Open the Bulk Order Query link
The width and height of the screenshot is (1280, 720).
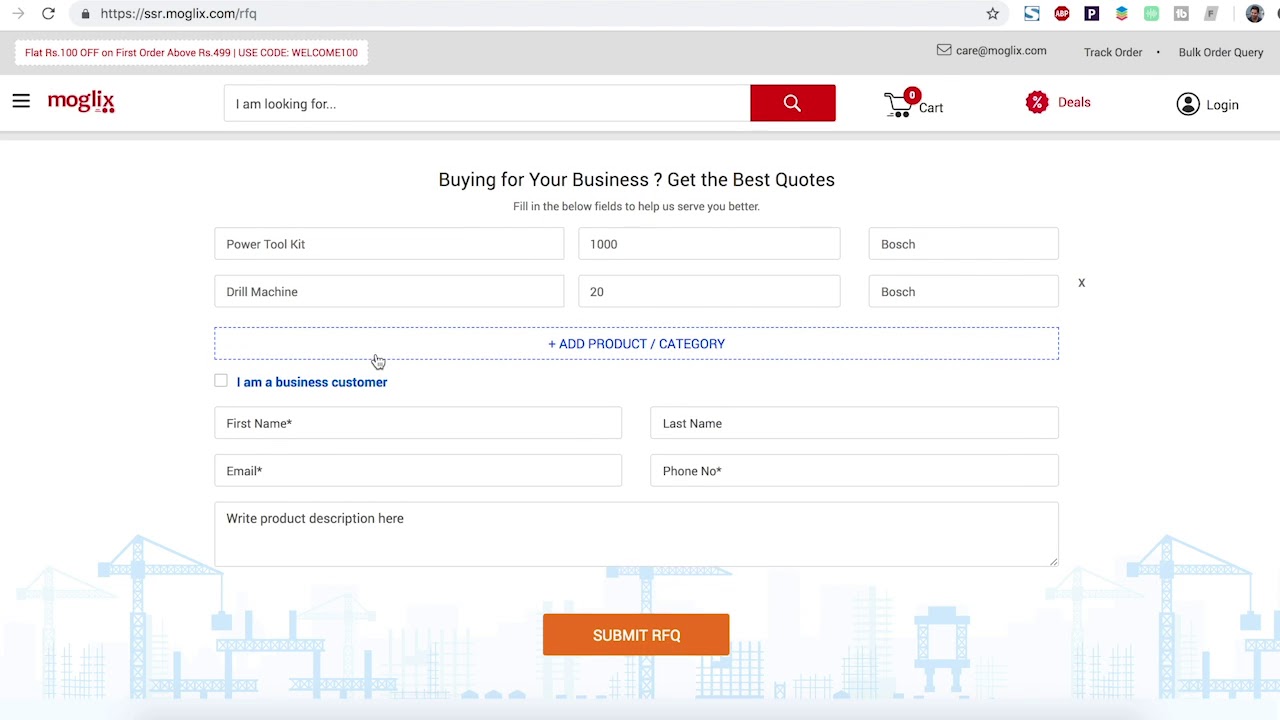click(x=1221, y=52)
